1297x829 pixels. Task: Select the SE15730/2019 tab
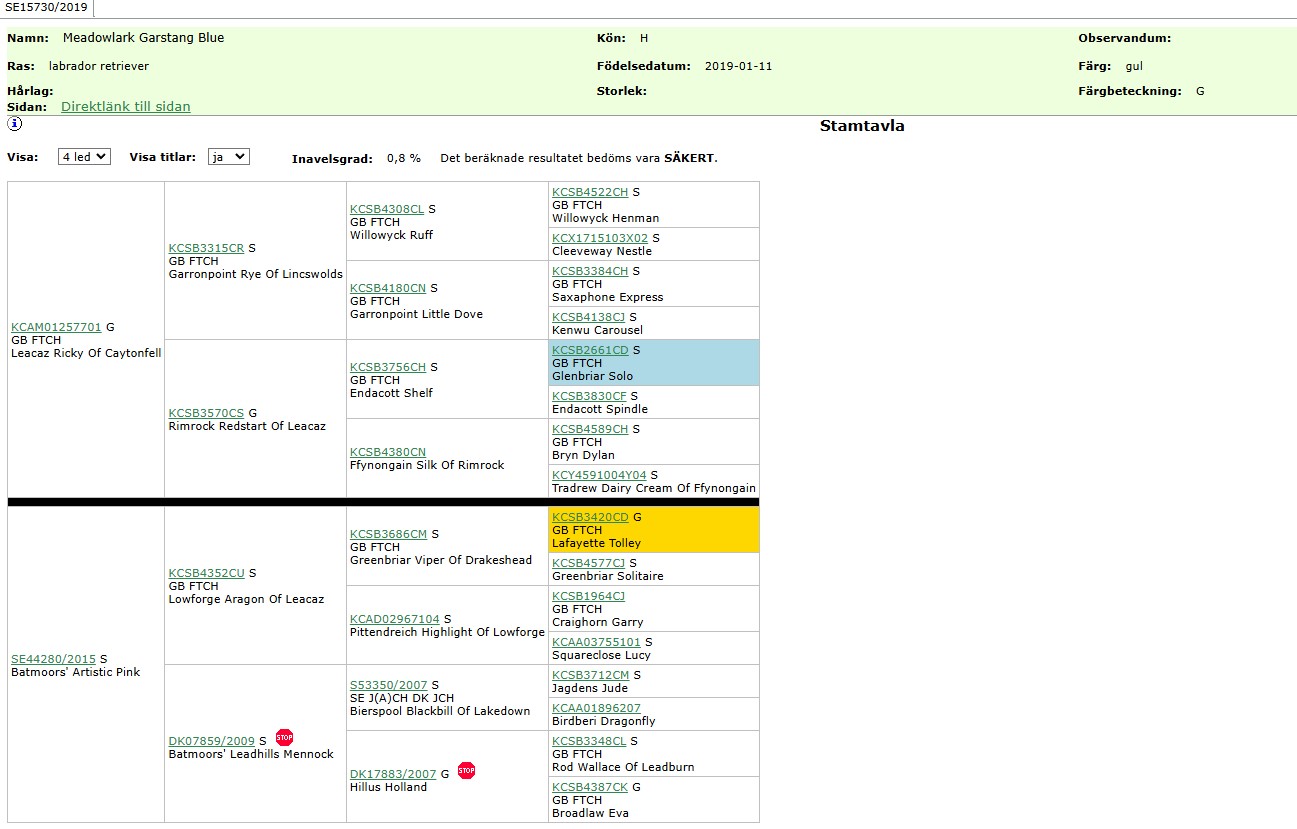tap(46, 8)
